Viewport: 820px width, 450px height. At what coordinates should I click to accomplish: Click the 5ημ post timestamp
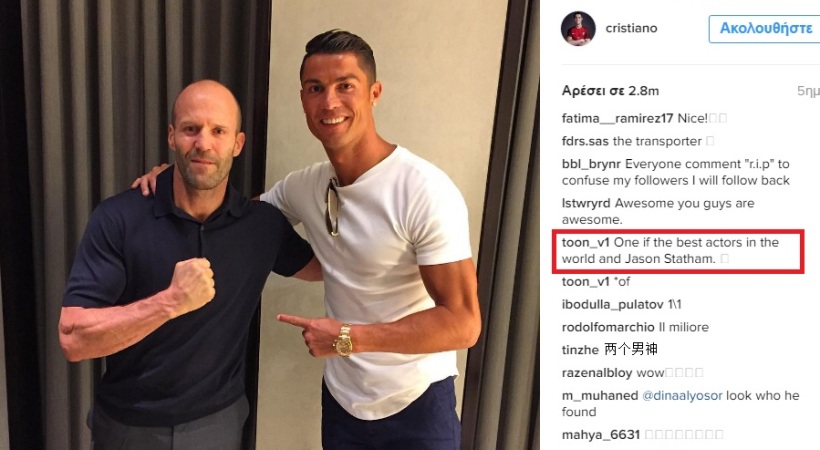(x=808, y=91)
